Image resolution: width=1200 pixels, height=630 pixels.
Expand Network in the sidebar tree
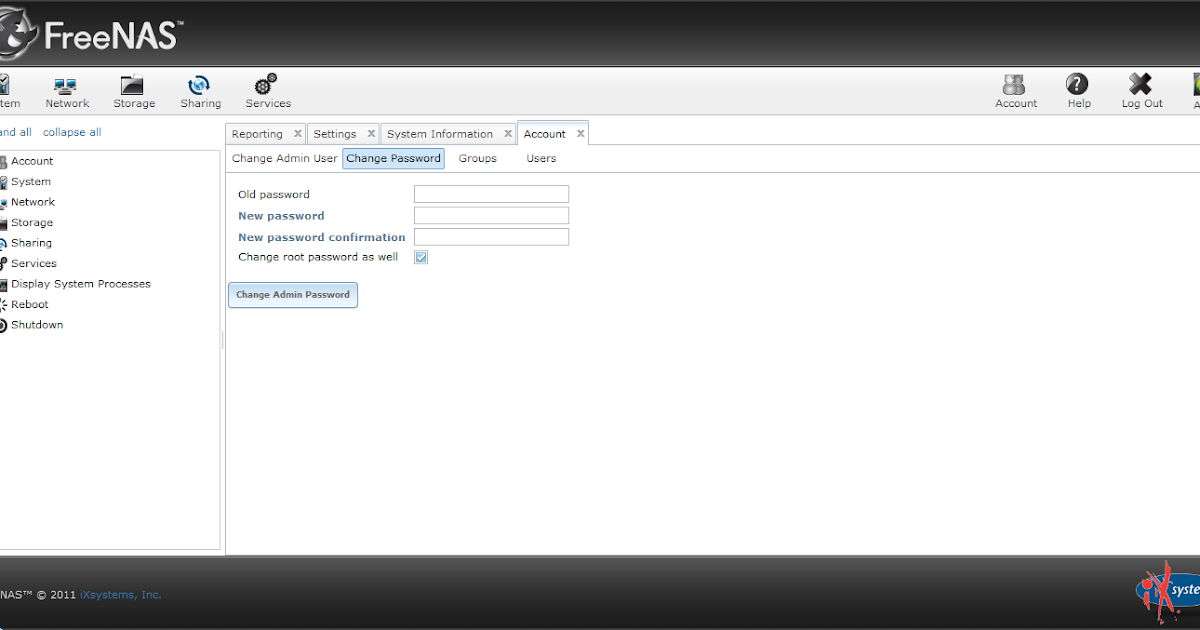pyautogui.click(x=33, y=202)
